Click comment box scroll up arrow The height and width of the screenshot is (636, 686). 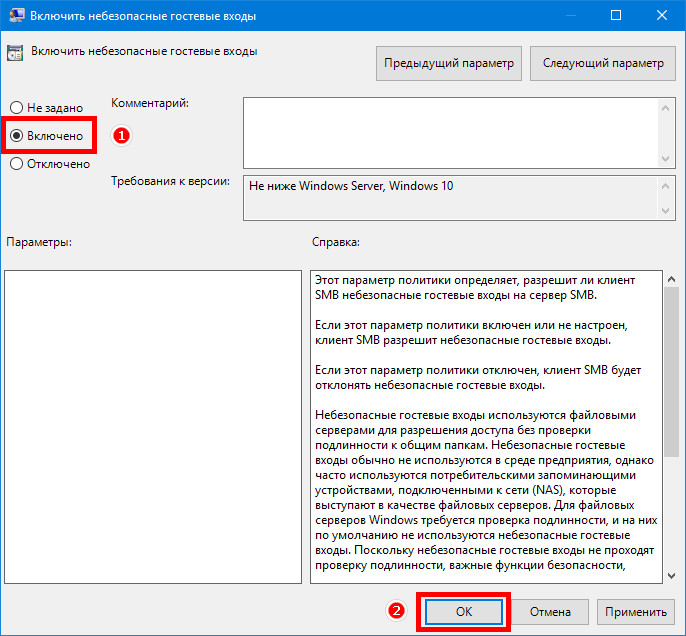[x=665, y=108]
